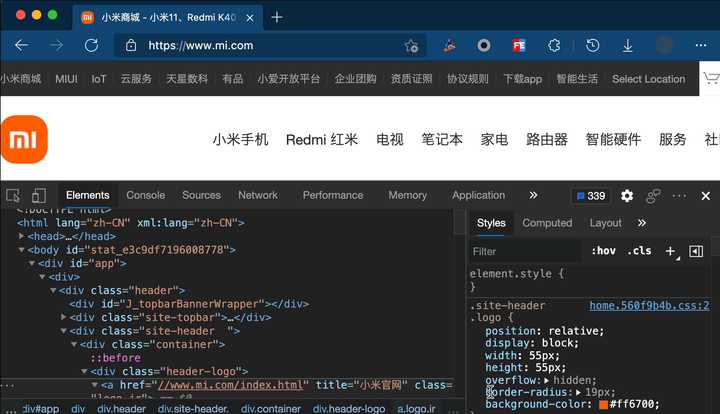This screenshot has width=720, height=414.
Task: Add new style rule plus icon
Action: click(x=670, y=251)
